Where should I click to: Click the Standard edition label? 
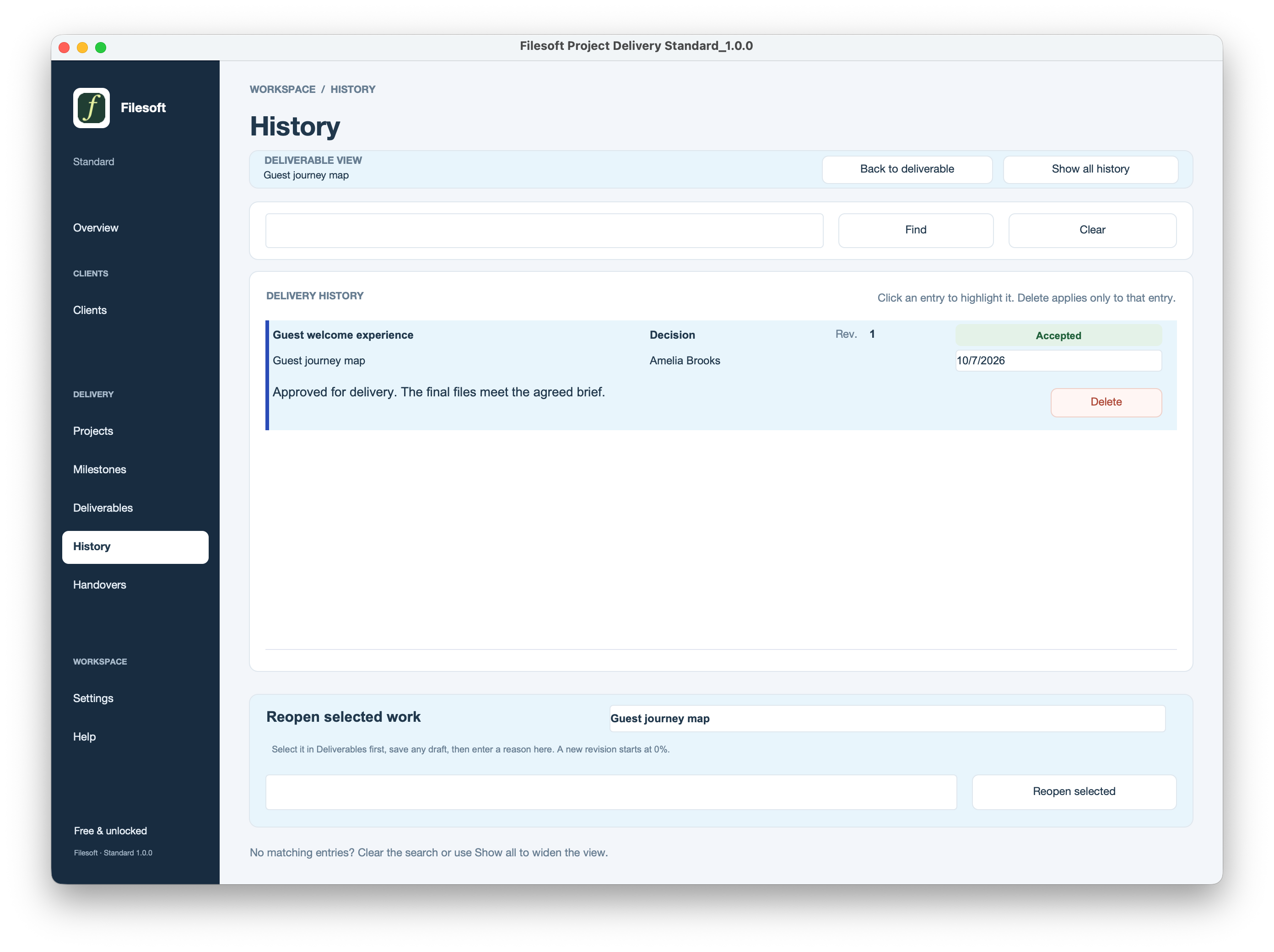click(x=93, y=162)
